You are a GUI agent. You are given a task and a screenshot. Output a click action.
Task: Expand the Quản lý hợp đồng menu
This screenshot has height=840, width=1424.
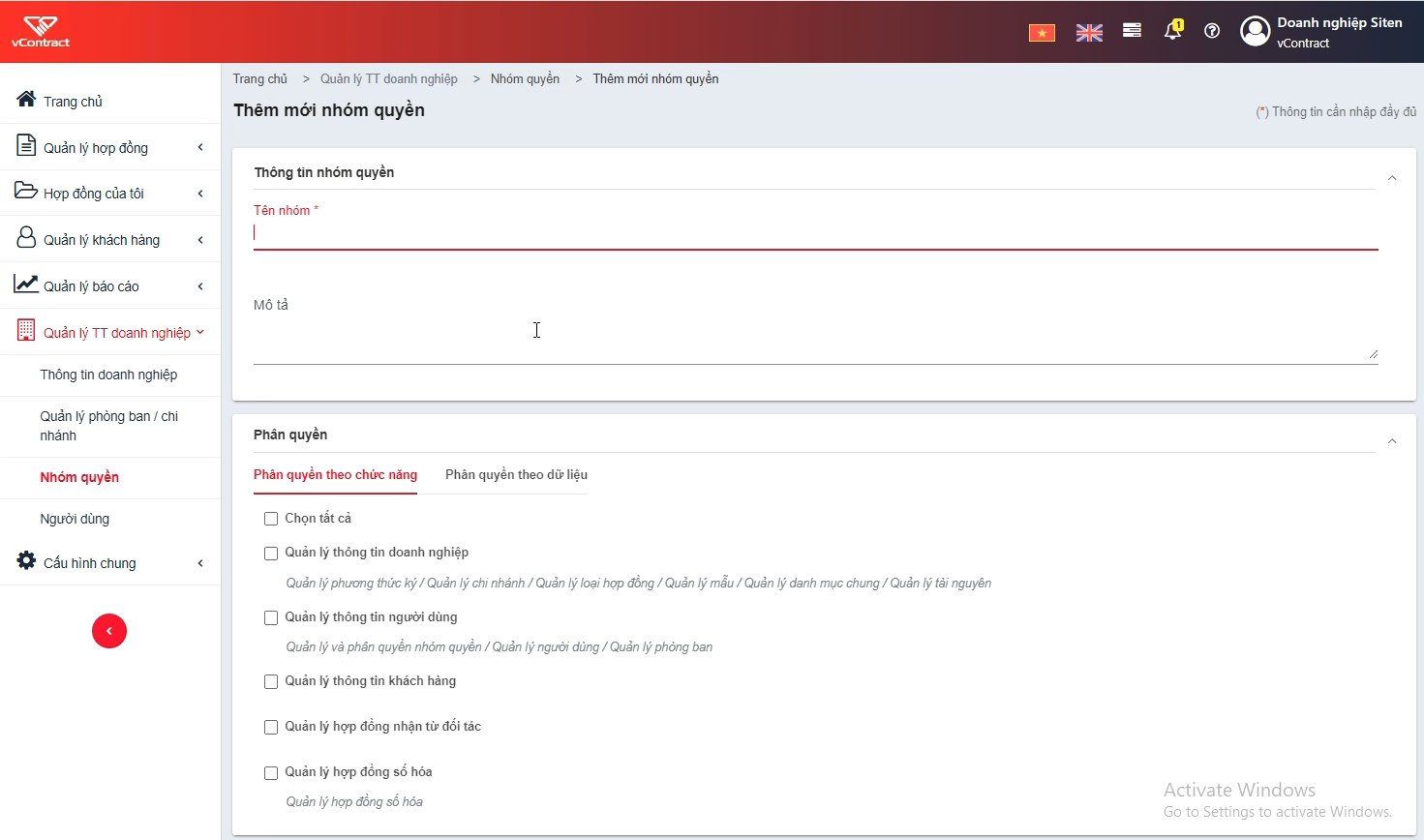(110, 147)
